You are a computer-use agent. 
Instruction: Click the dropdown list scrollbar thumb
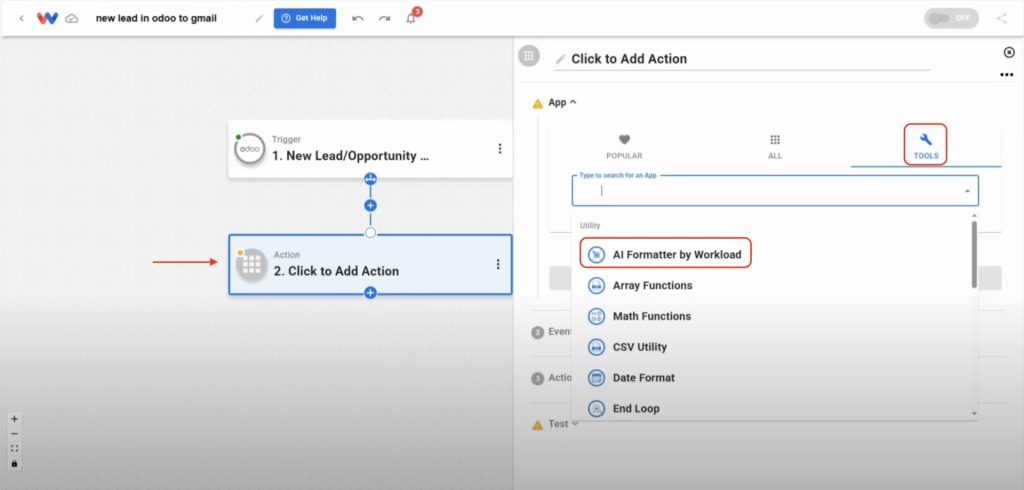tap(974, 254)
